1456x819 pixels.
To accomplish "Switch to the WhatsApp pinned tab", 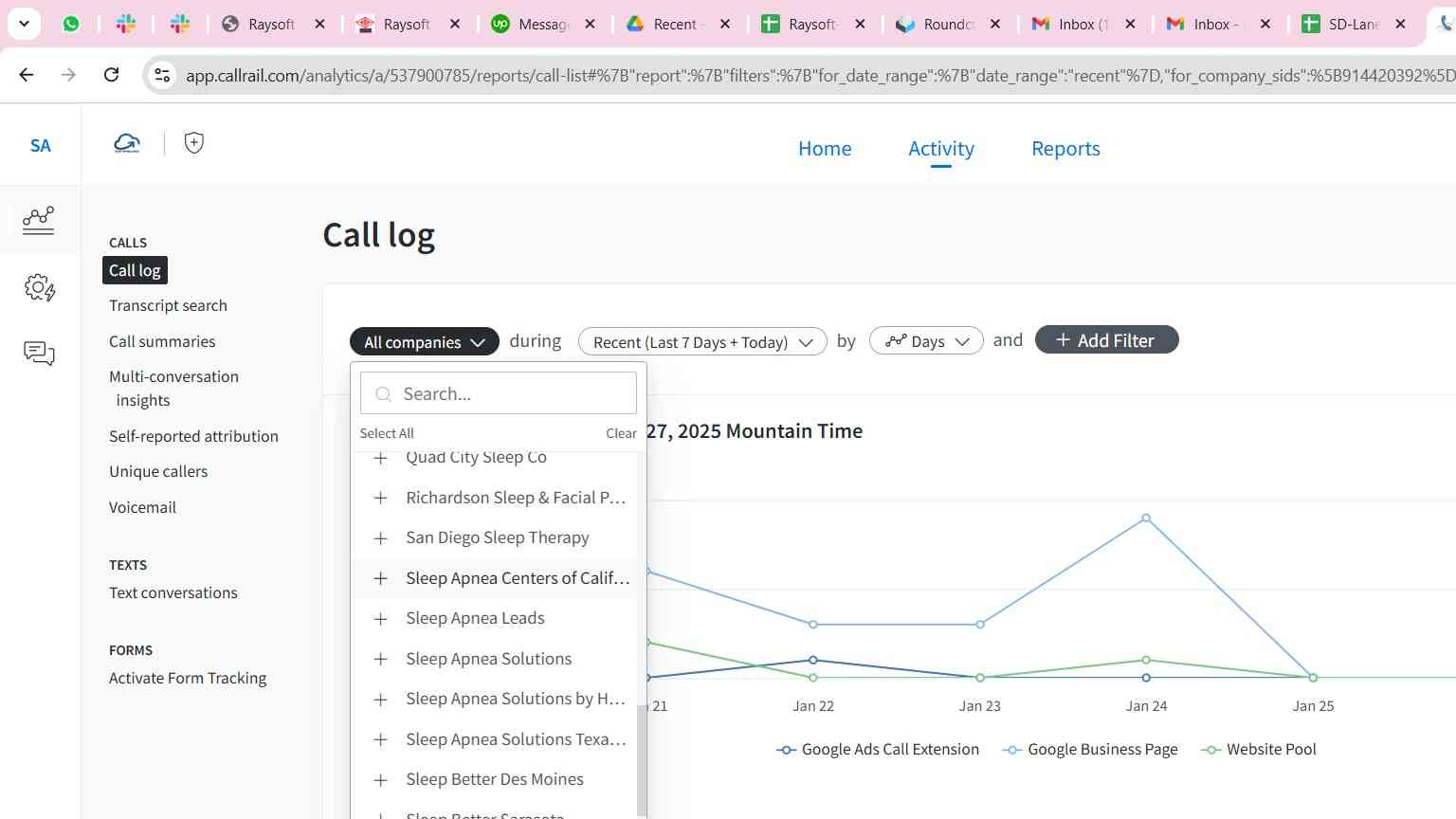I will (71, 24).
